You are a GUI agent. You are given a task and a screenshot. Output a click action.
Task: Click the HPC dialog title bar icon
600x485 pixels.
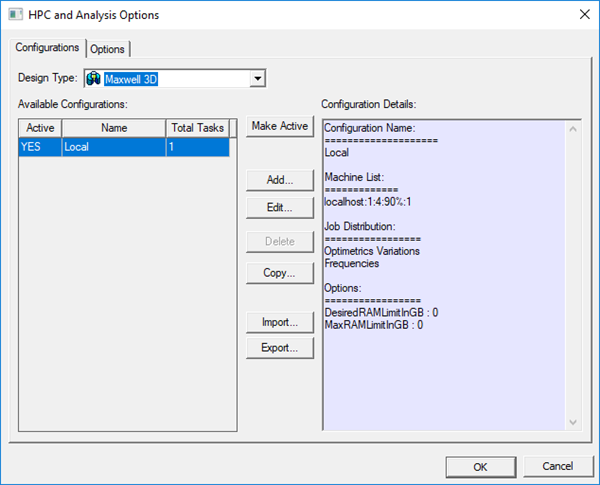click(15, 15)
